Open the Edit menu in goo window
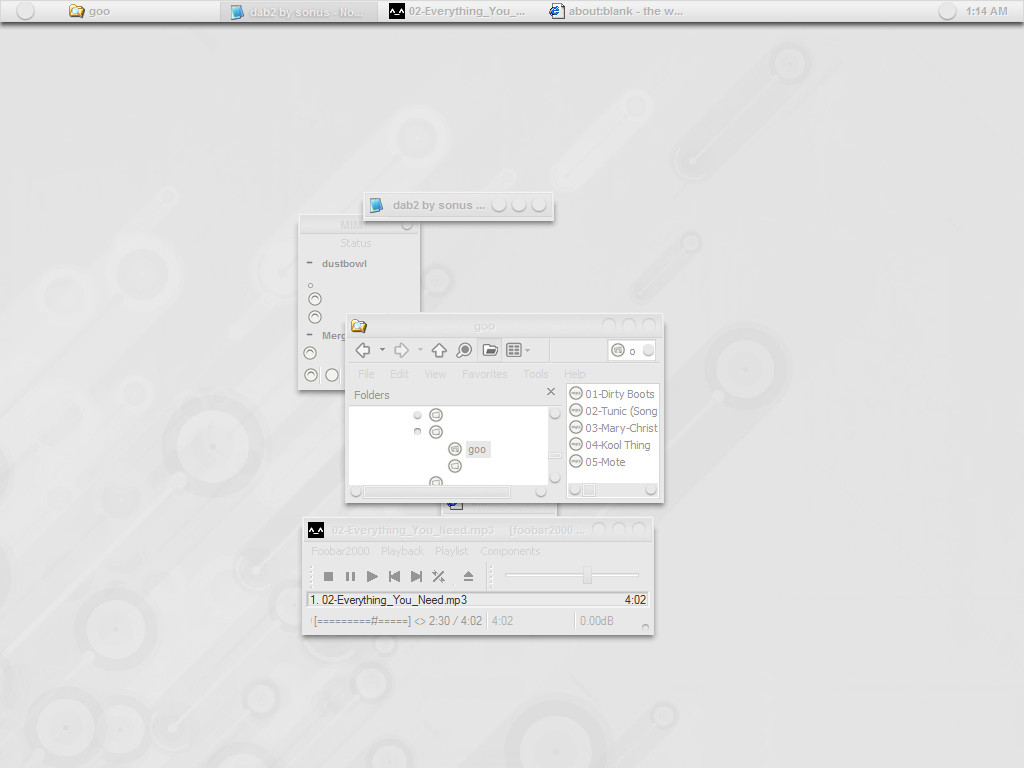 [399, 374]
